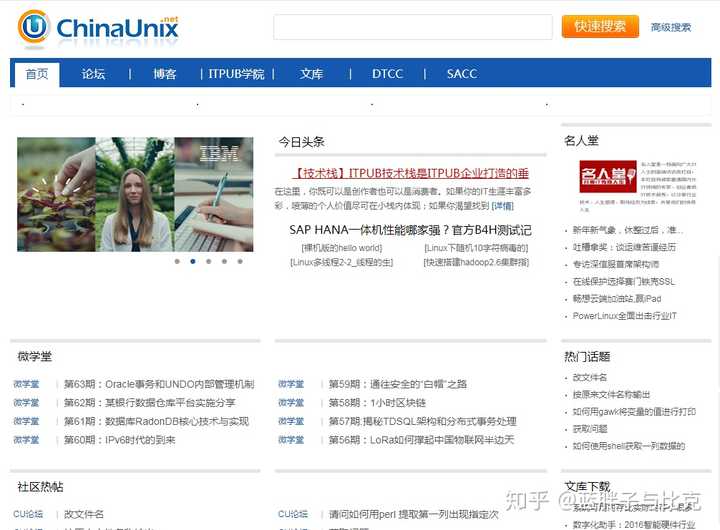Screen dimensions: 720x530
Task: Select the second carousel dot
Action: pyautogui.click(x=193, y=261)
